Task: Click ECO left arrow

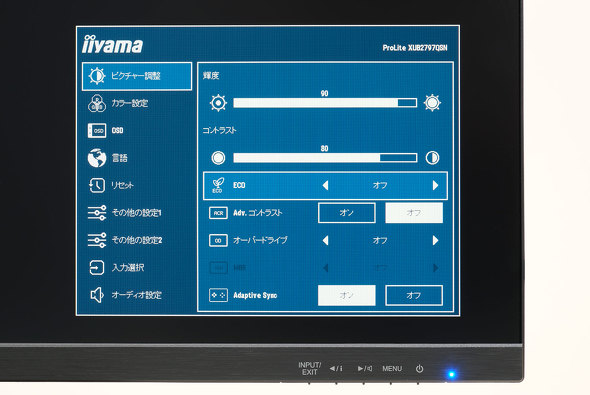Action: [325, 185]
